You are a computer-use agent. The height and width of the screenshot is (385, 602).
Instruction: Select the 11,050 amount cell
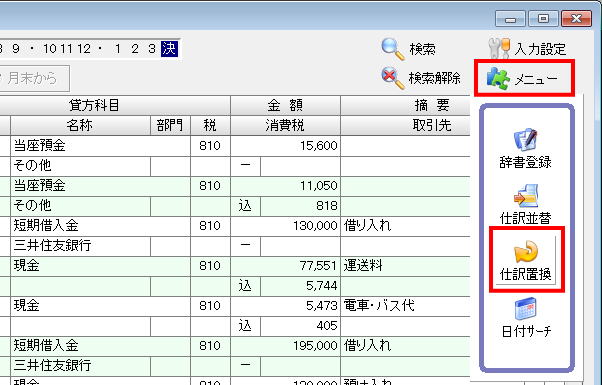pos(285,186)
